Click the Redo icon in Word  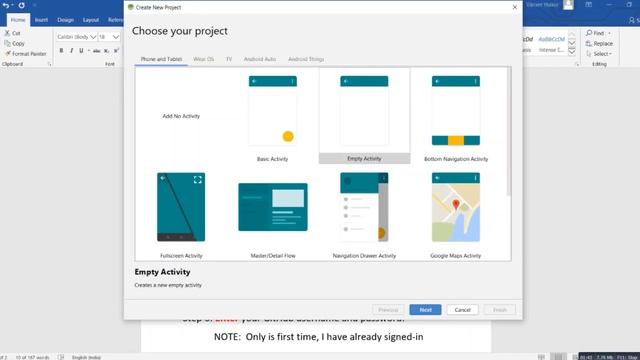click(21, 5)
